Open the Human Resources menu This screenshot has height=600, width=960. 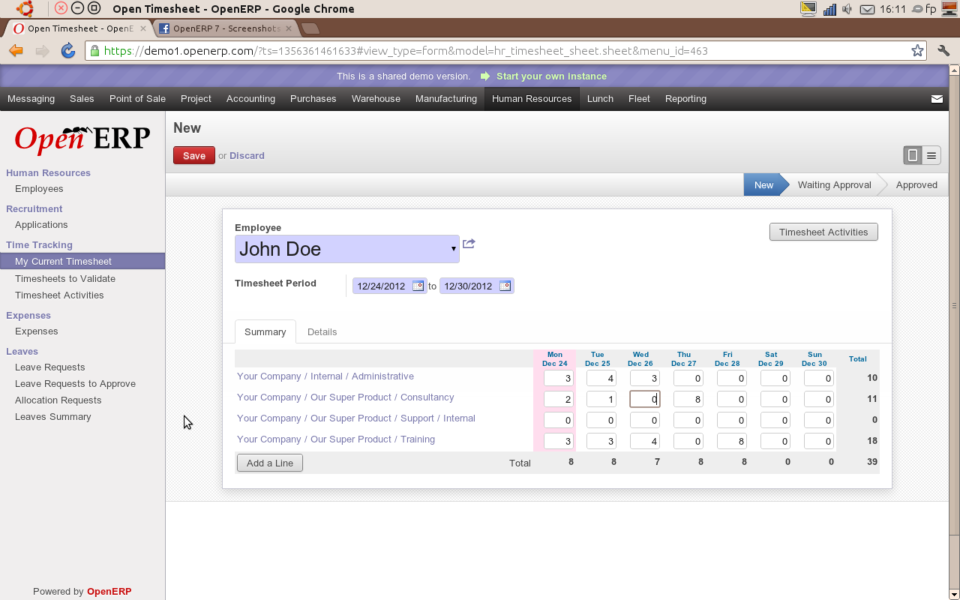531,99
